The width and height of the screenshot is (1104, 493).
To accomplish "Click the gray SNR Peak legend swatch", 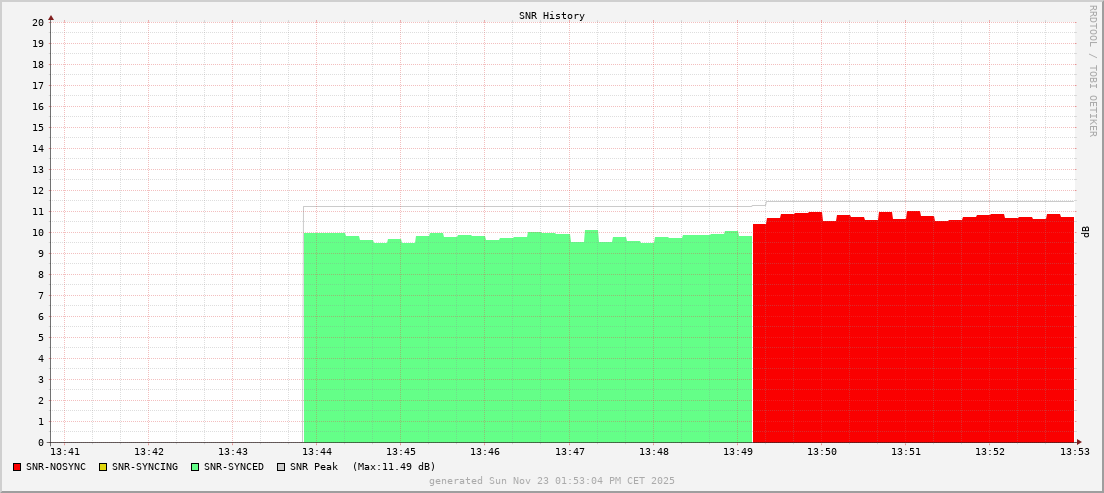I will tap(281, 467).
